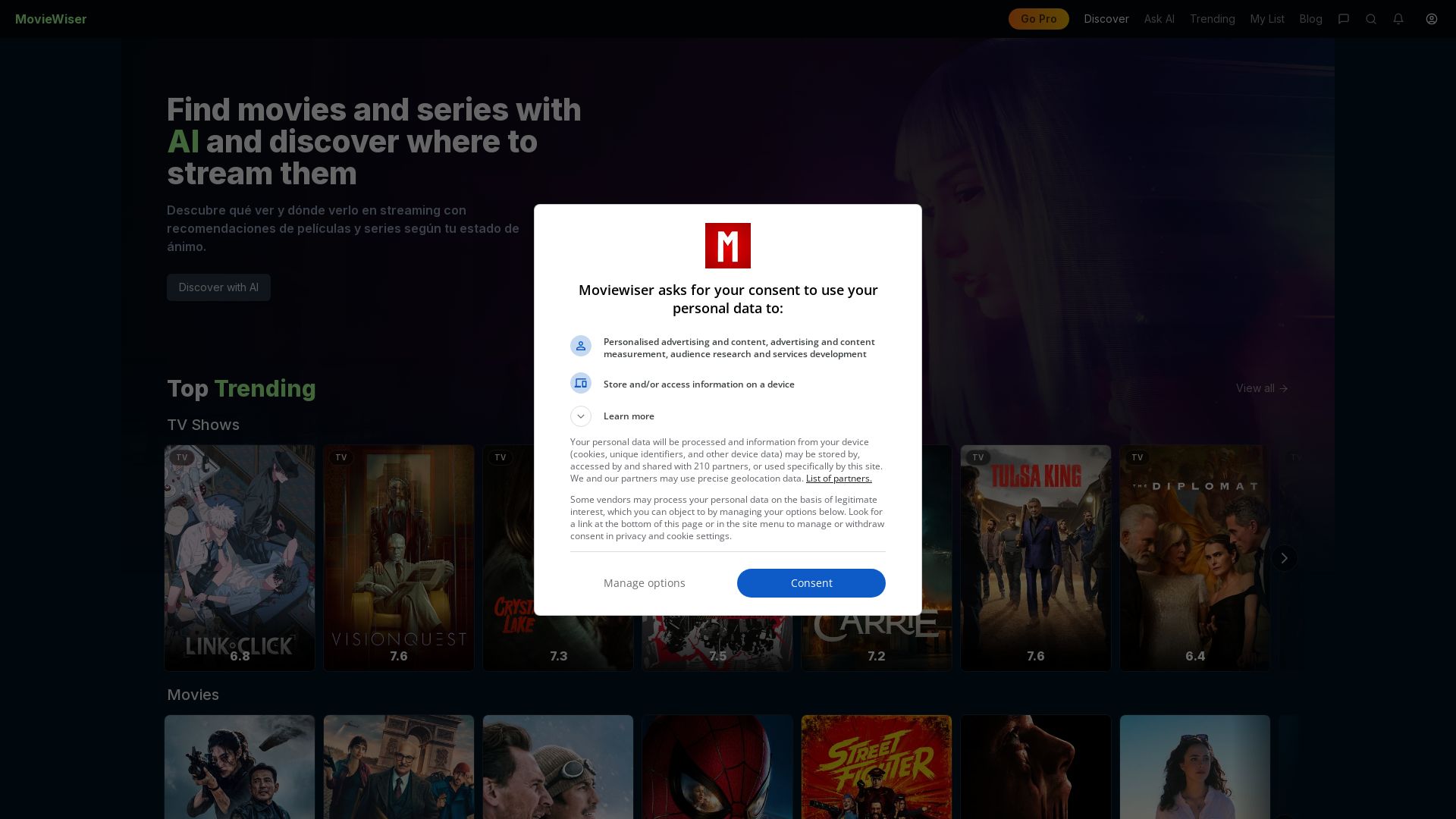Click the blue Consent button
Image resolution: width=1456 pixels, height=819 pixels.
[x=811, y=583]
